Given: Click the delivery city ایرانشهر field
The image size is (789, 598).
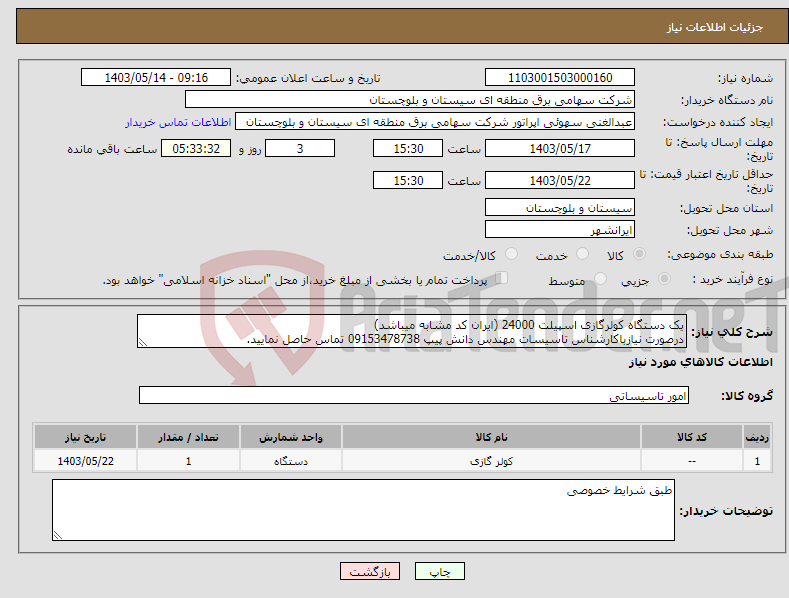Looking at the screenshot, I should point(560,230).
